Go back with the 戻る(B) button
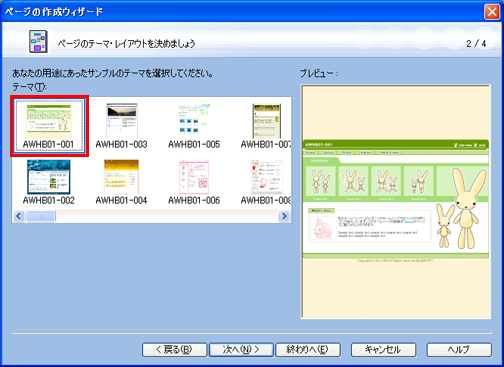This screenshot has height=367, width=504. (x=174, y=350)
